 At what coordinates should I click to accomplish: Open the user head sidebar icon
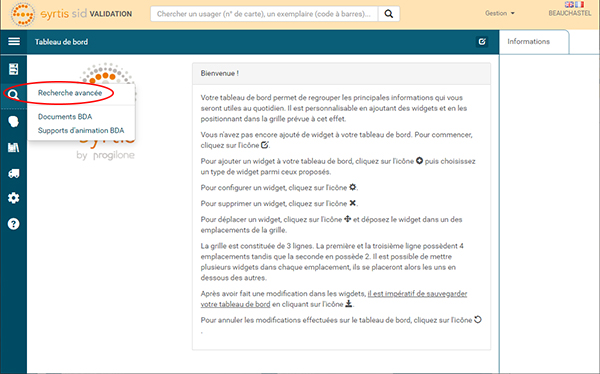13,122
